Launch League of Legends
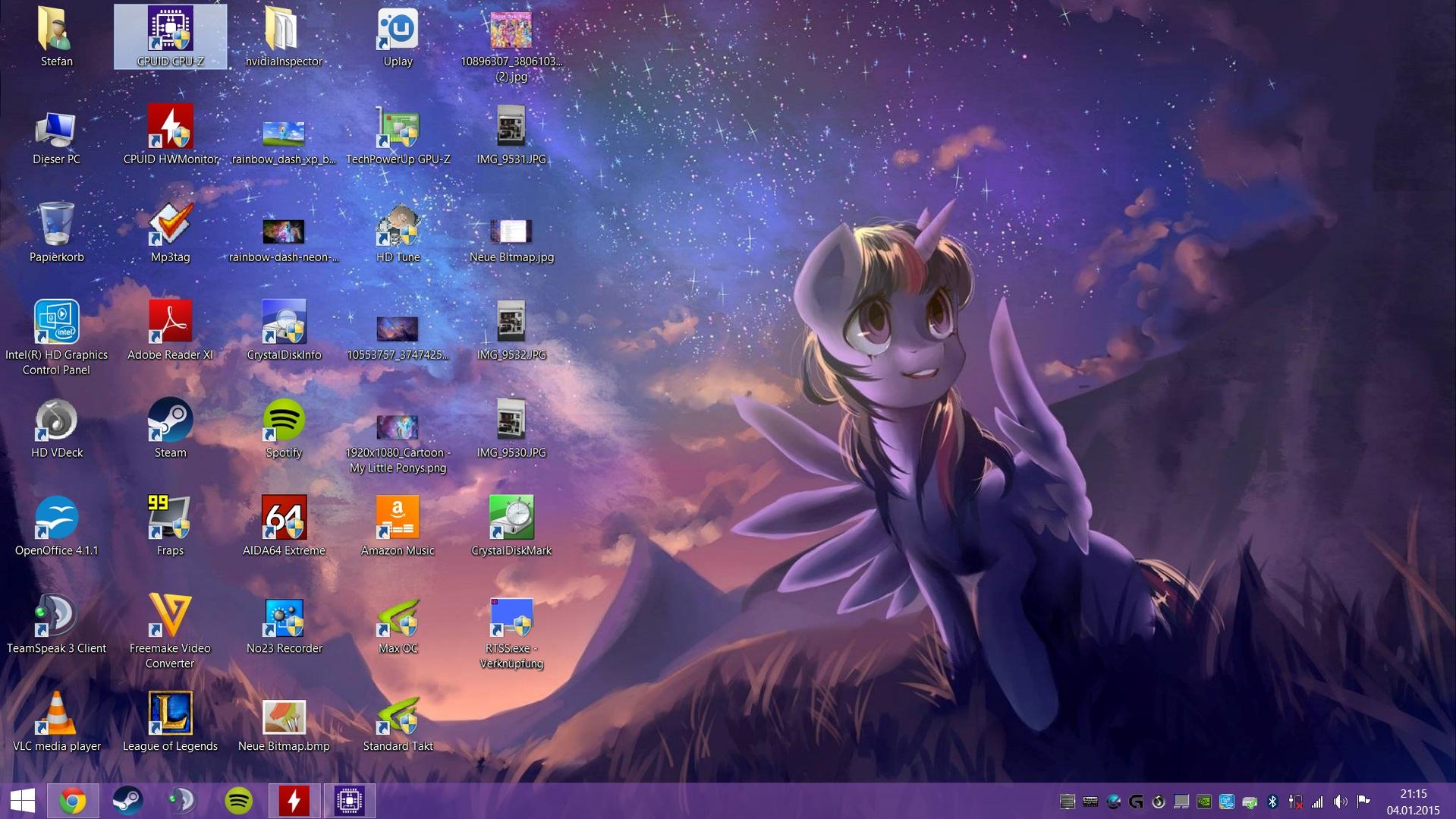This screenshot has height=819, width=1456. point(170,723)
